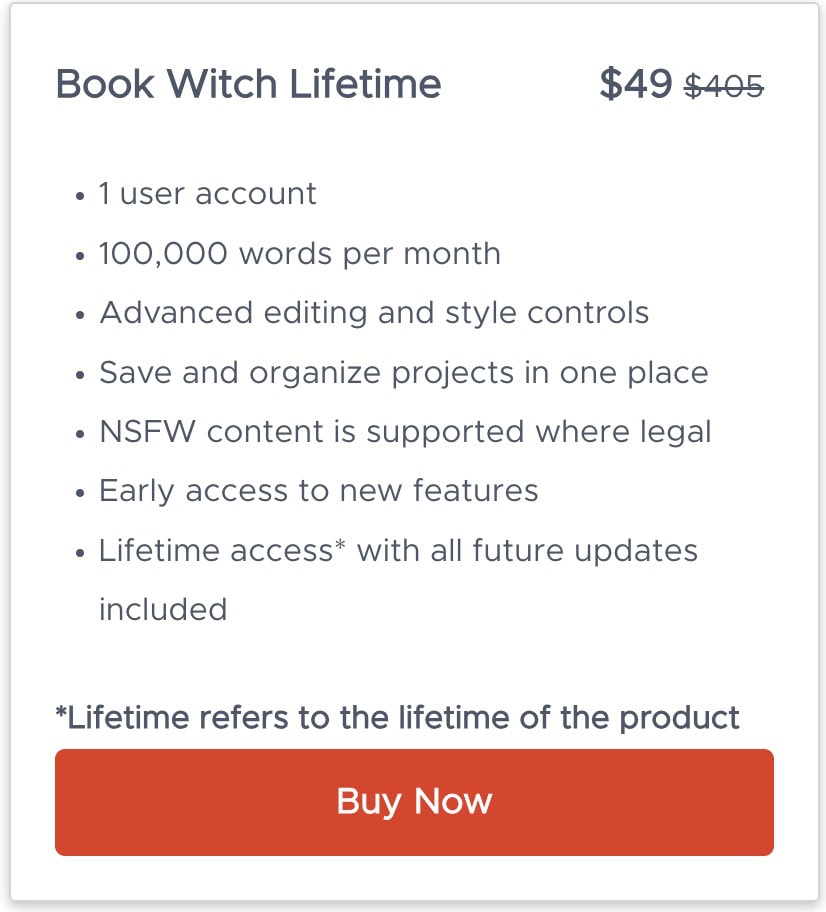
Task: Click the $49 price
Action: (x=636, y=84)
